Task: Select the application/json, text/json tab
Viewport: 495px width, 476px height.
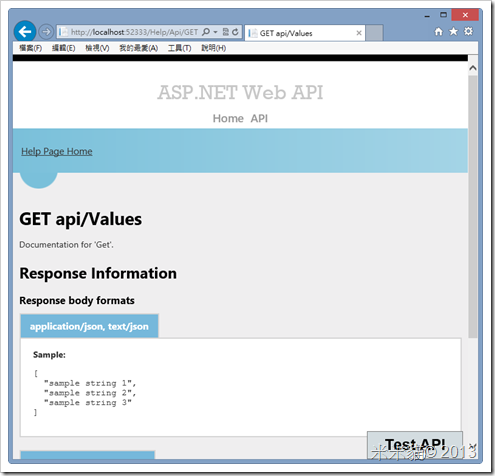Action: [89, 326]
